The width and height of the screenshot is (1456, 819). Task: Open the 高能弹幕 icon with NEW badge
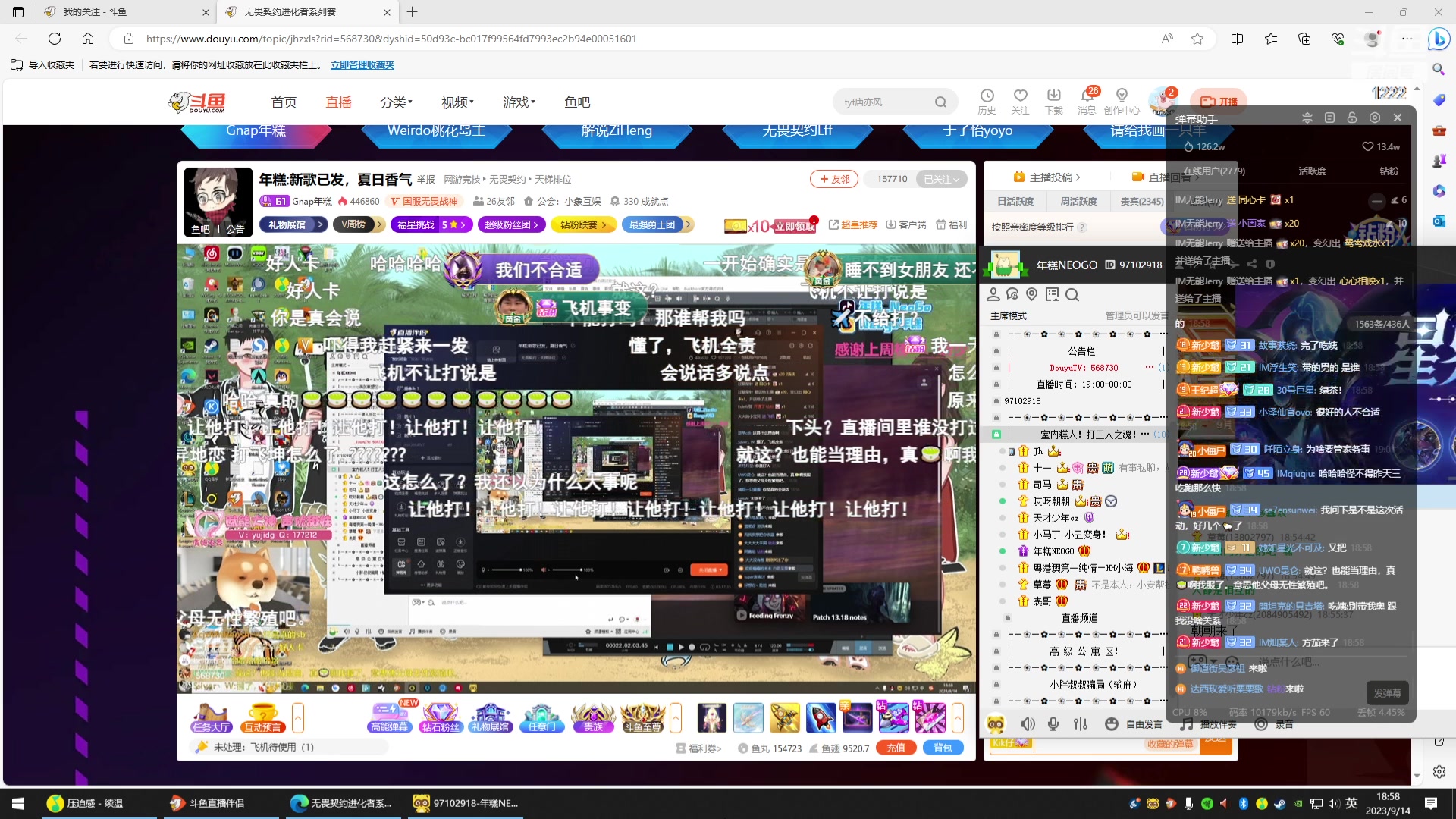389,717
